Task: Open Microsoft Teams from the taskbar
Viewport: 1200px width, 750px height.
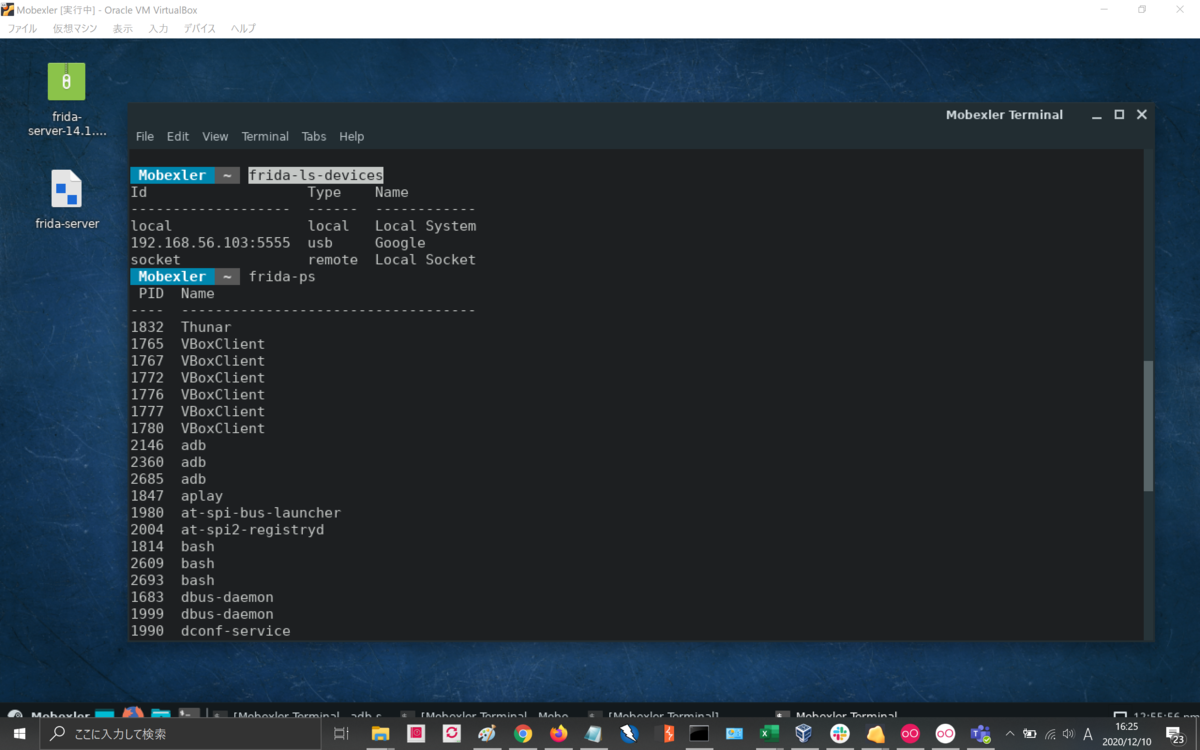Action: tap(980, 734)
